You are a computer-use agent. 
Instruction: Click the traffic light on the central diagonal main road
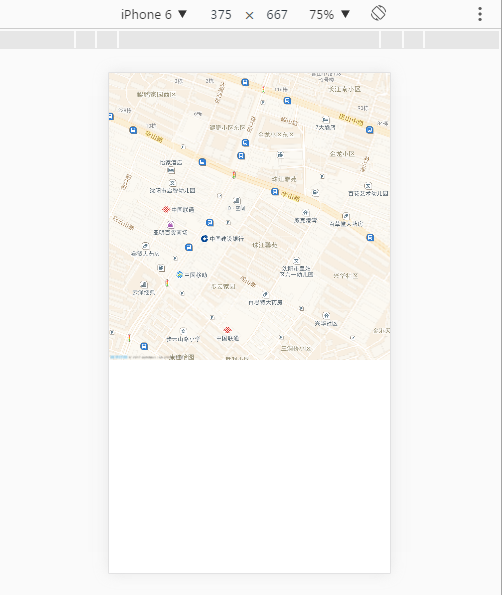[234, 175]
